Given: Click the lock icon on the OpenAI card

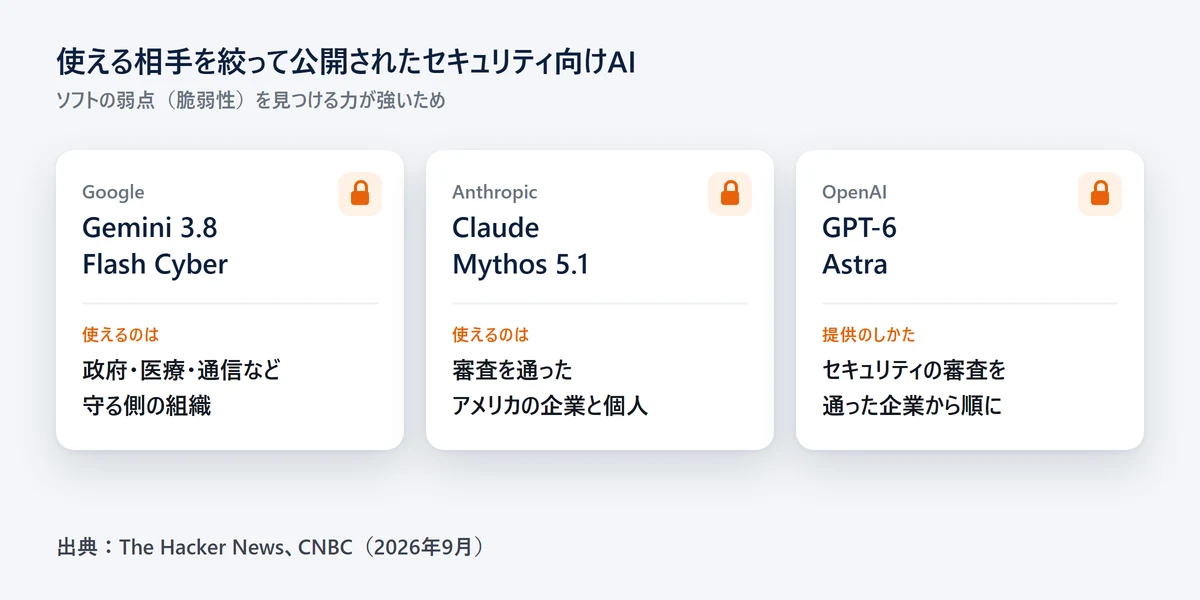Looking at the screenshot, I should point(1100,194).
